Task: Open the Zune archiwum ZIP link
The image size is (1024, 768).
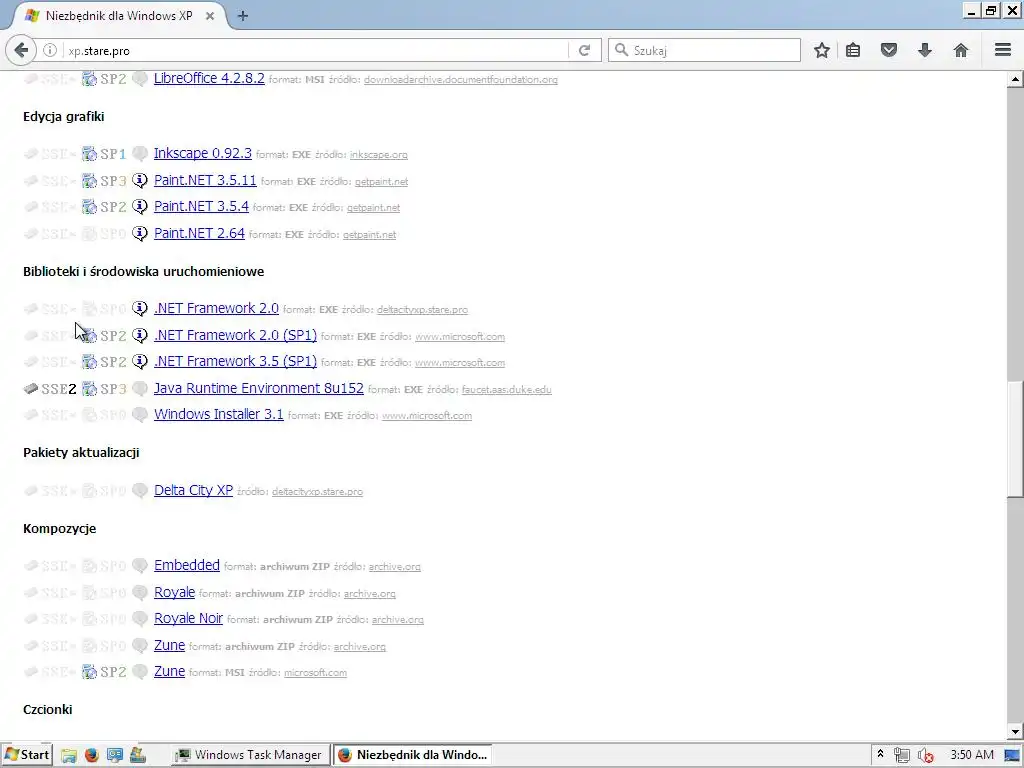Action: pyautogui.click(x=169, y=645)
